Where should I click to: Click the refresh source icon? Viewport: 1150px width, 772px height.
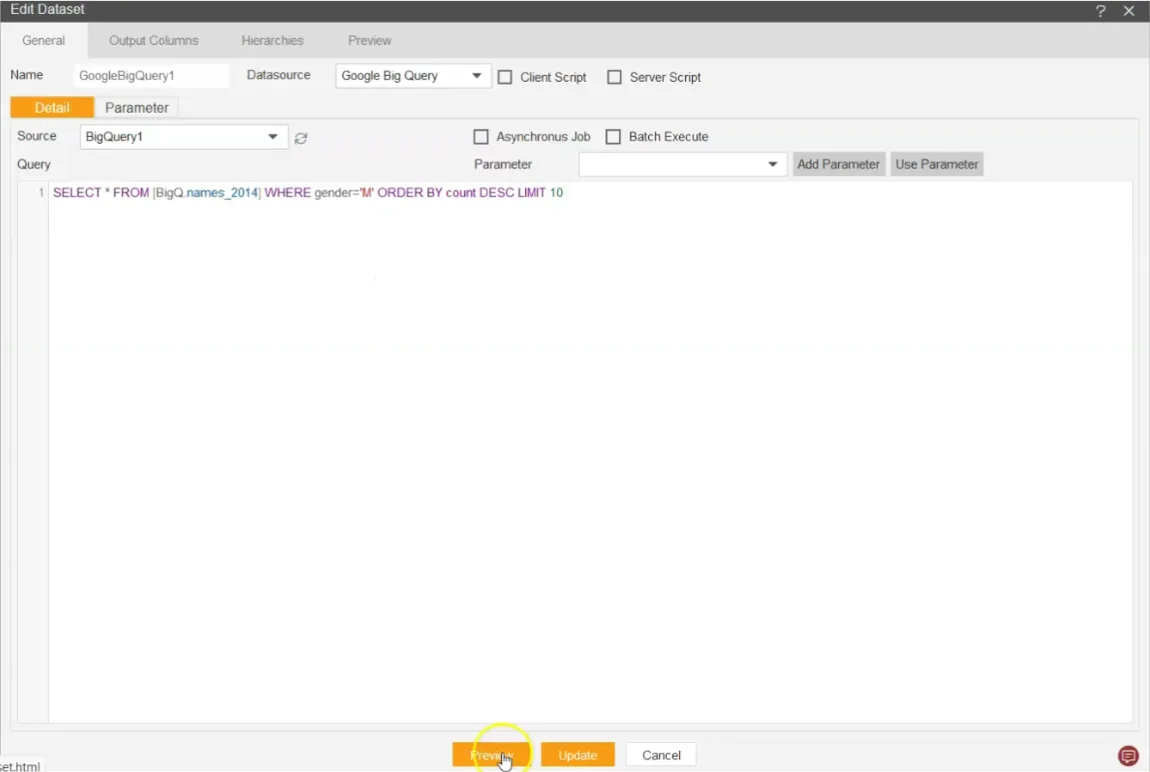point(301,138)
